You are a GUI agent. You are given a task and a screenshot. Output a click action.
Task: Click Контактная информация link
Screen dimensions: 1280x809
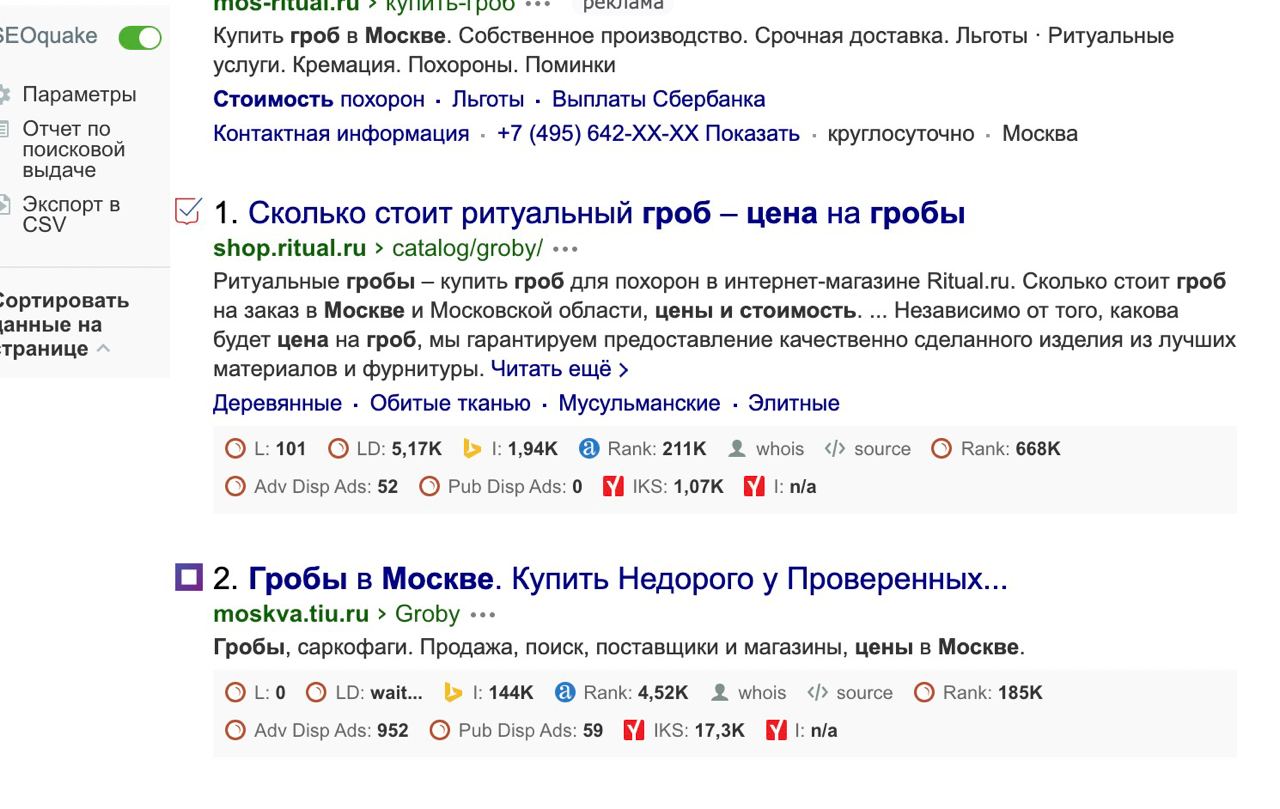coord(341,134)
